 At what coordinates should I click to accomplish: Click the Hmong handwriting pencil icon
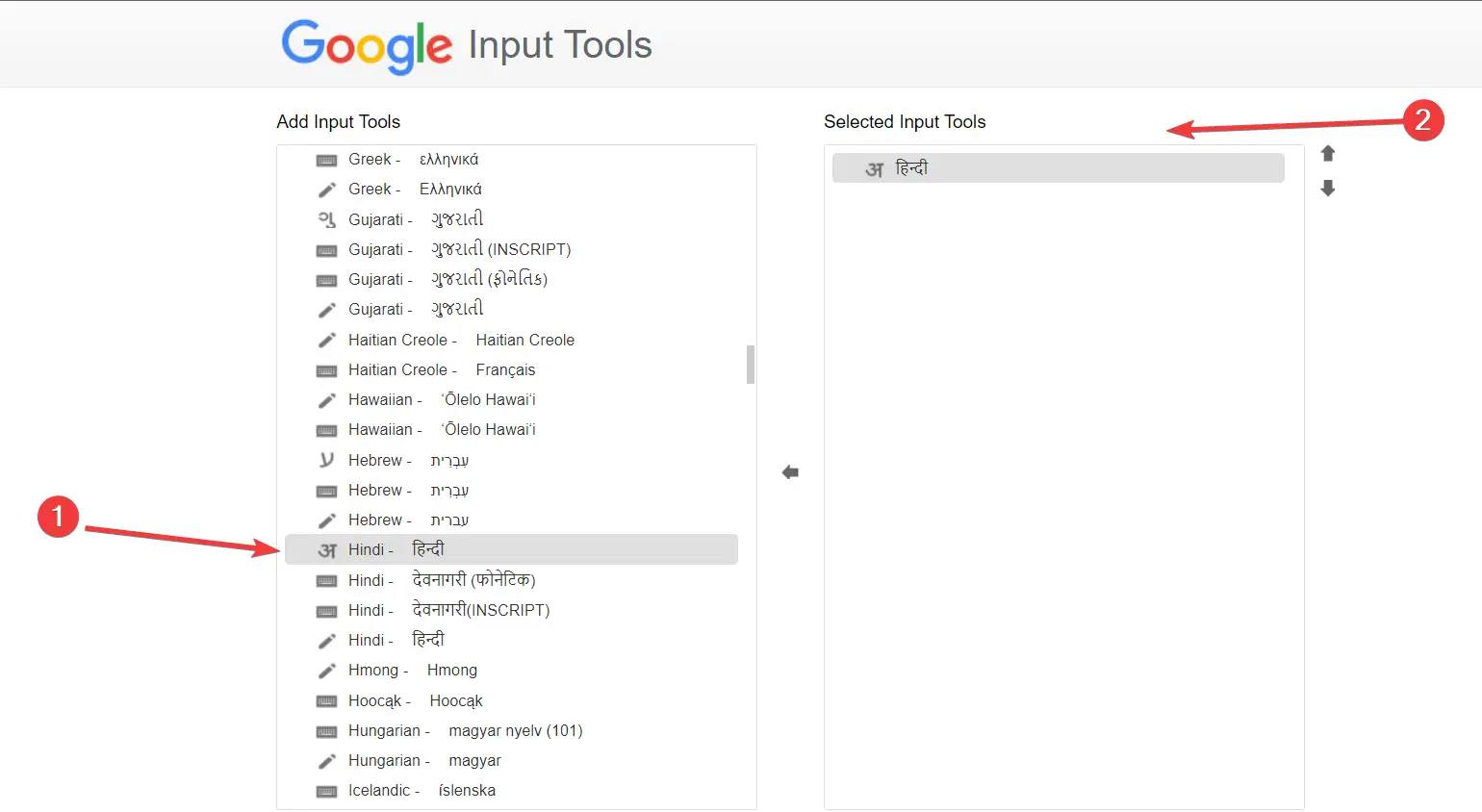coord(327,671)
